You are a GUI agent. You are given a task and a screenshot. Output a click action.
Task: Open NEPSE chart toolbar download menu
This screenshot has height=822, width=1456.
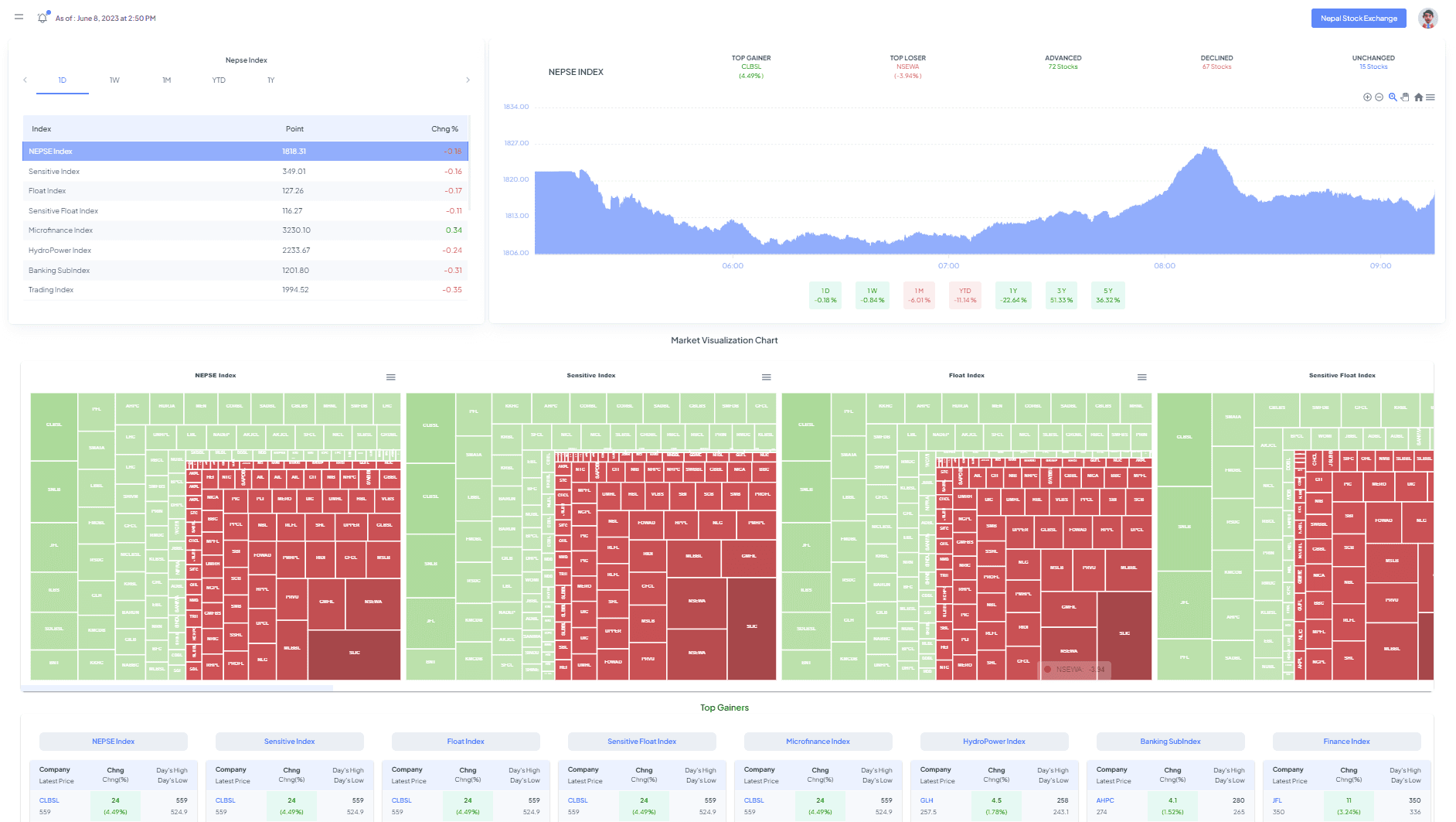[x=1430, y=97]
